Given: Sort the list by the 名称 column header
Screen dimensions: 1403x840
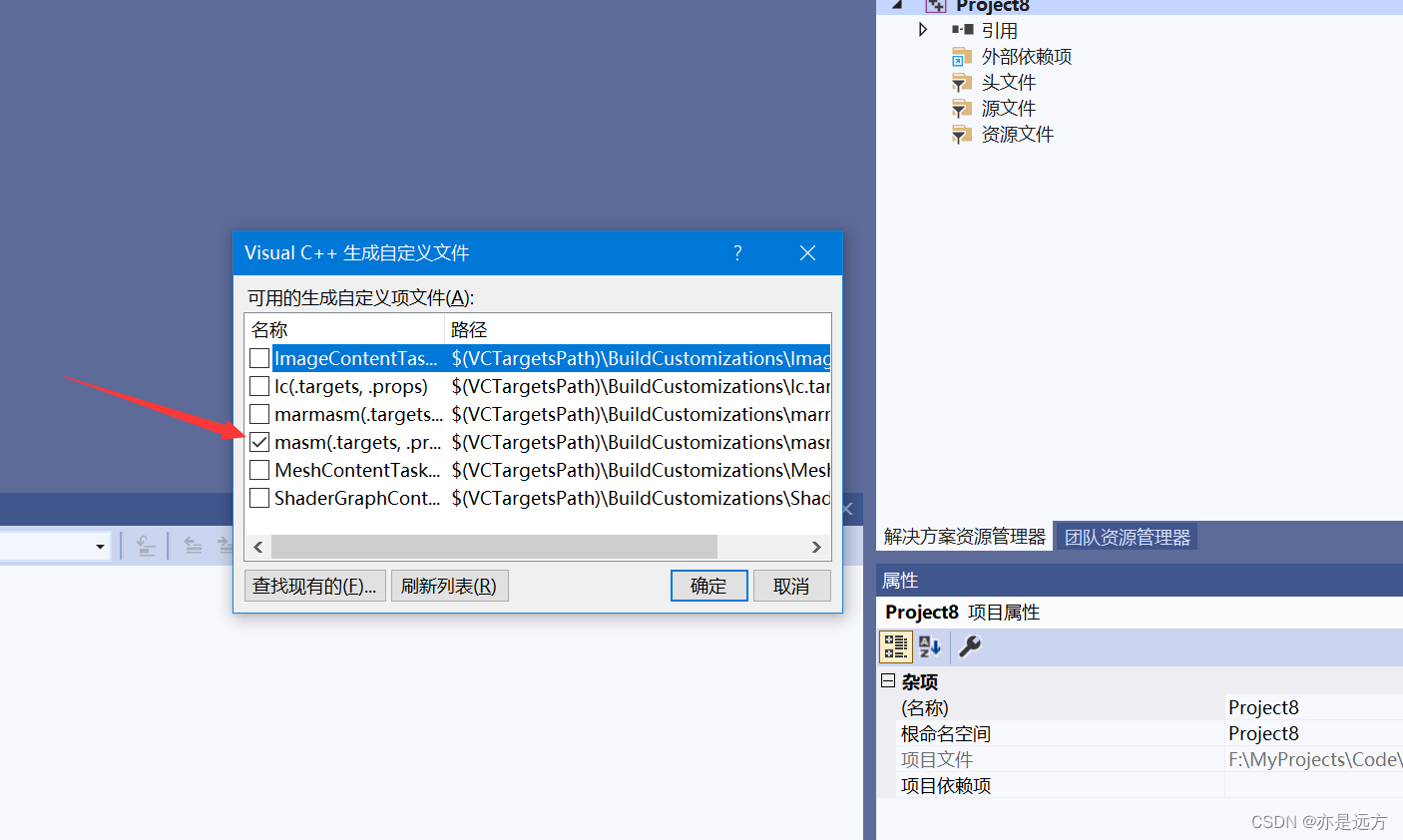Looking at the screenshot, I should point(345,329).
